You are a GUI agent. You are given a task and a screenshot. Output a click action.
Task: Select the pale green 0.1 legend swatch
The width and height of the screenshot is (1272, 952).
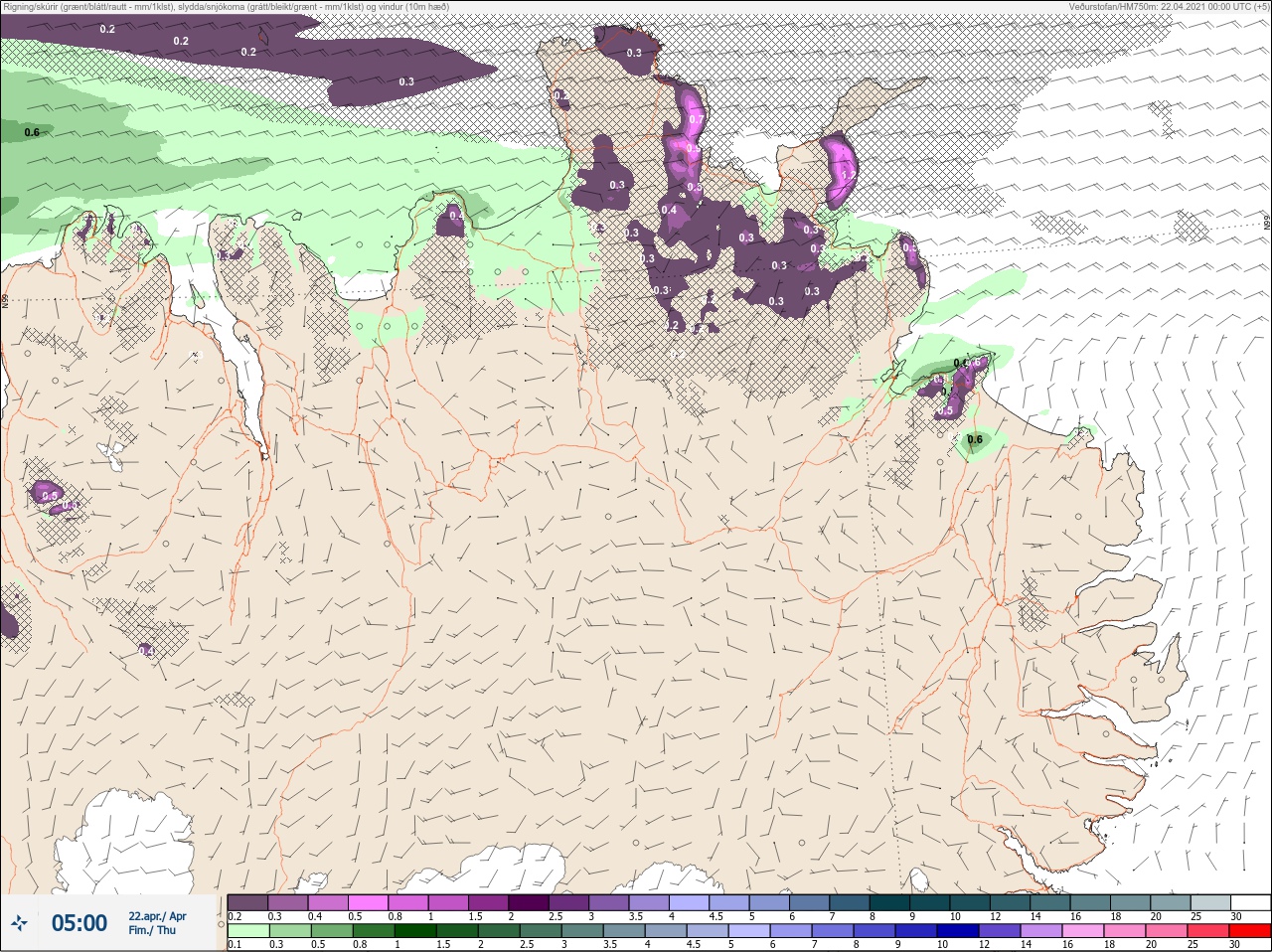click(x=247, y=930)
